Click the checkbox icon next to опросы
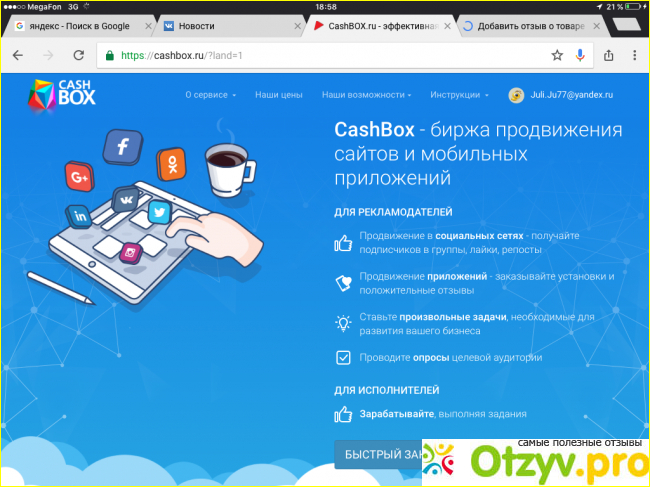The height and width of the screenshot is (487, 650). click(x=343, y=358)
